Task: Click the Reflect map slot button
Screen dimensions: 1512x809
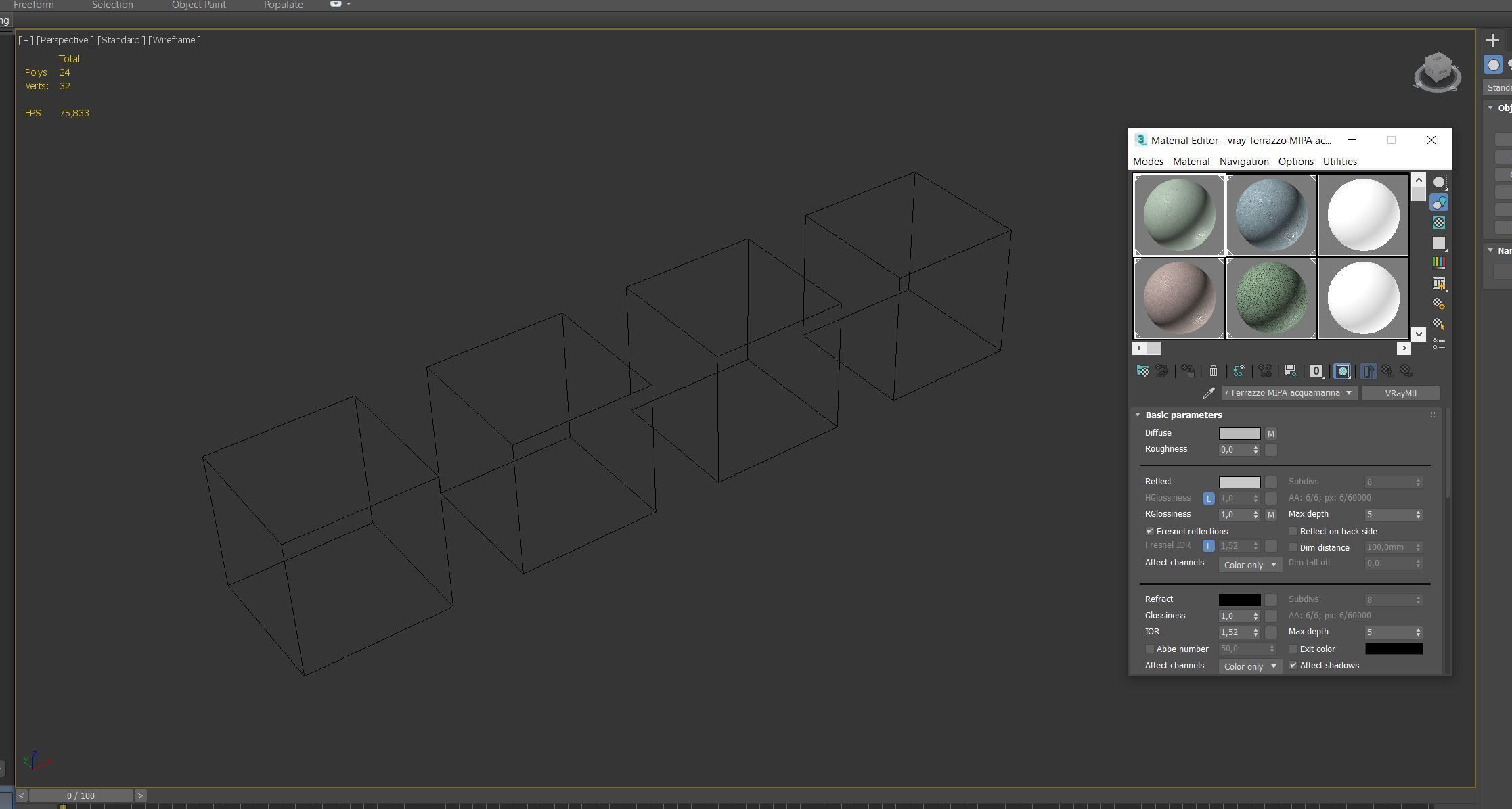Action: (x=1270, y=482)
